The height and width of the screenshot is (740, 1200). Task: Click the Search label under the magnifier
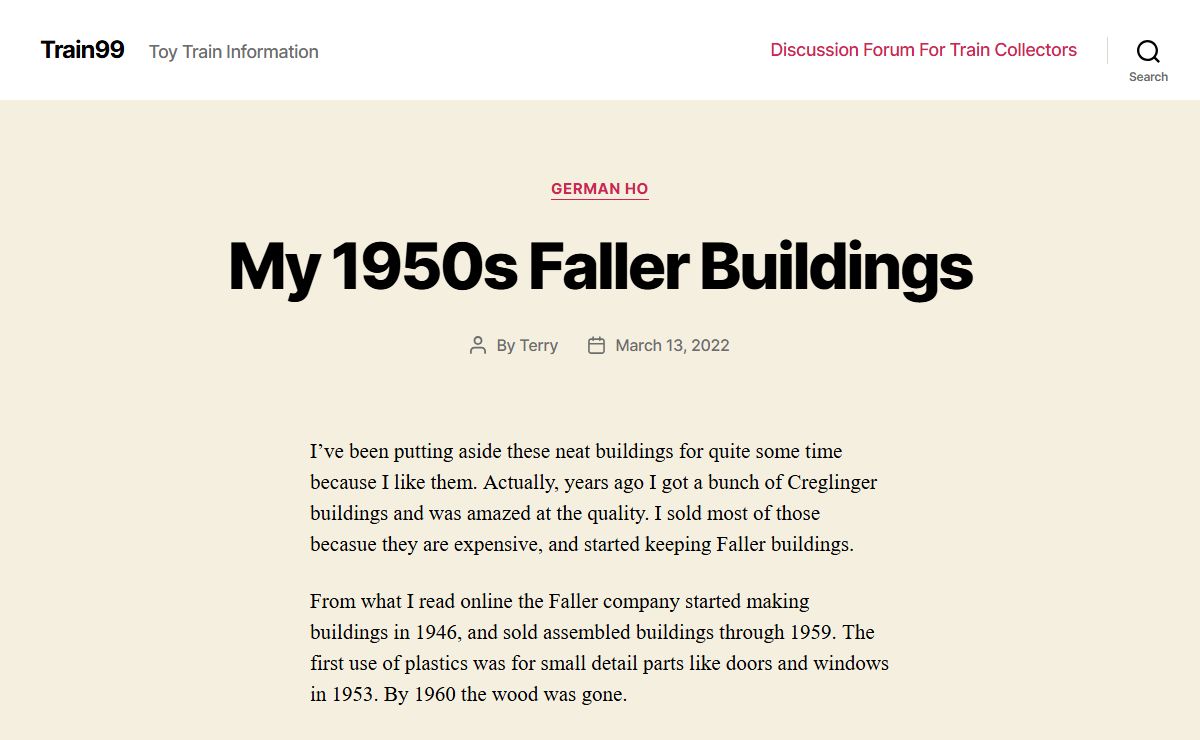1148,77
